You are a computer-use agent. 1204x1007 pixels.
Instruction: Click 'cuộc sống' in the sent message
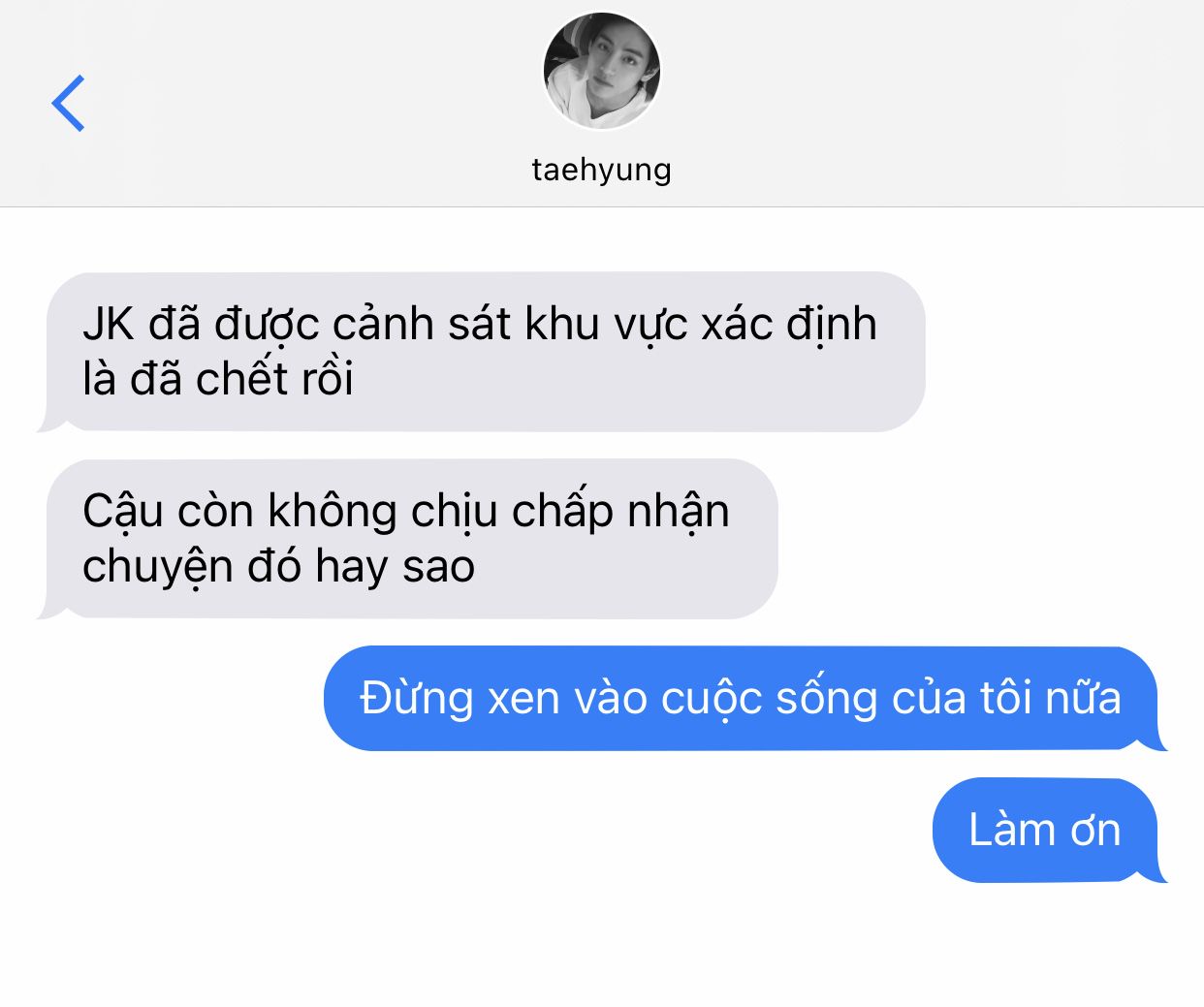769,699
